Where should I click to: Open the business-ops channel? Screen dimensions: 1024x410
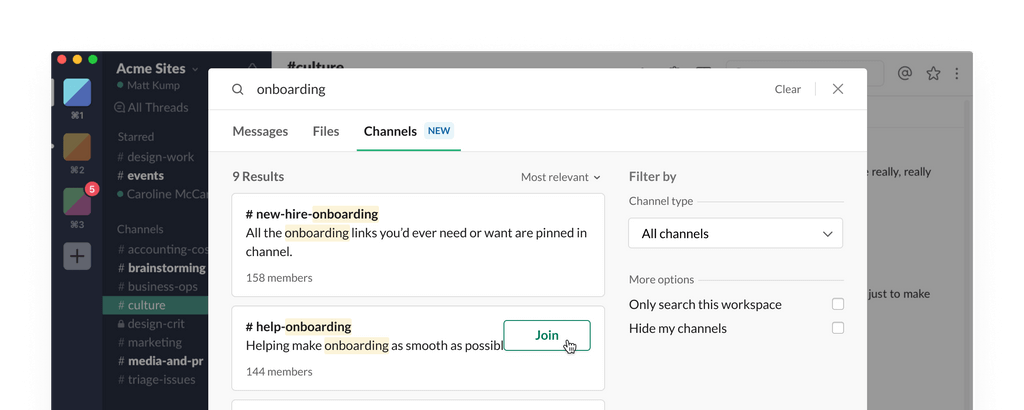[157, 287]
